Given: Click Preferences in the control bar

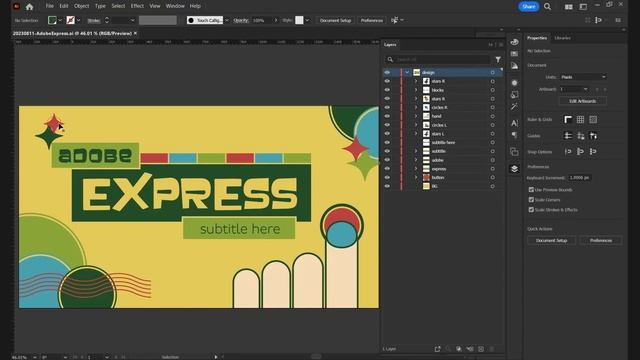Looking at the screenshot, I should (x=371, y=20).
